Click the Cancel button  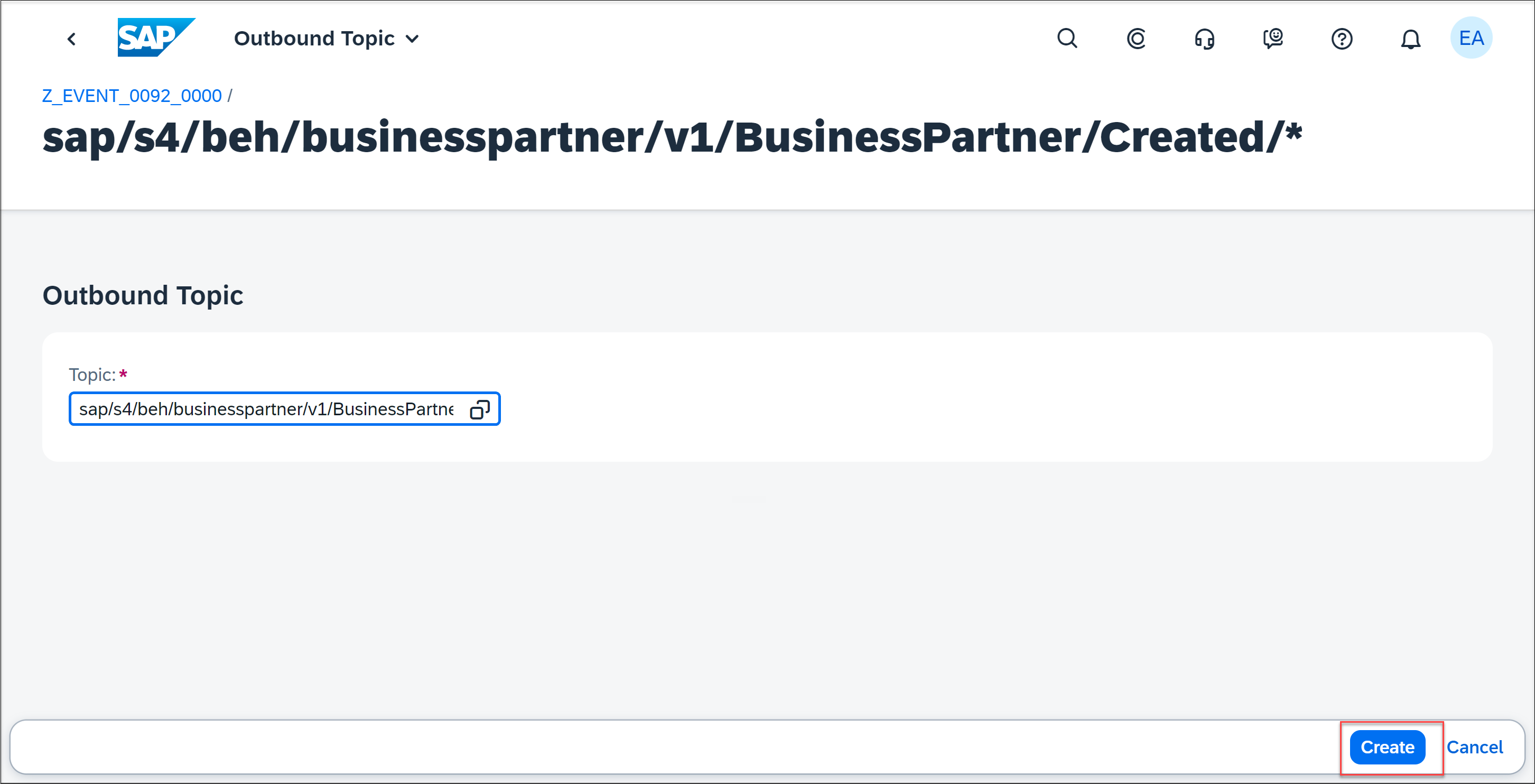click(x=1474, y=747)
